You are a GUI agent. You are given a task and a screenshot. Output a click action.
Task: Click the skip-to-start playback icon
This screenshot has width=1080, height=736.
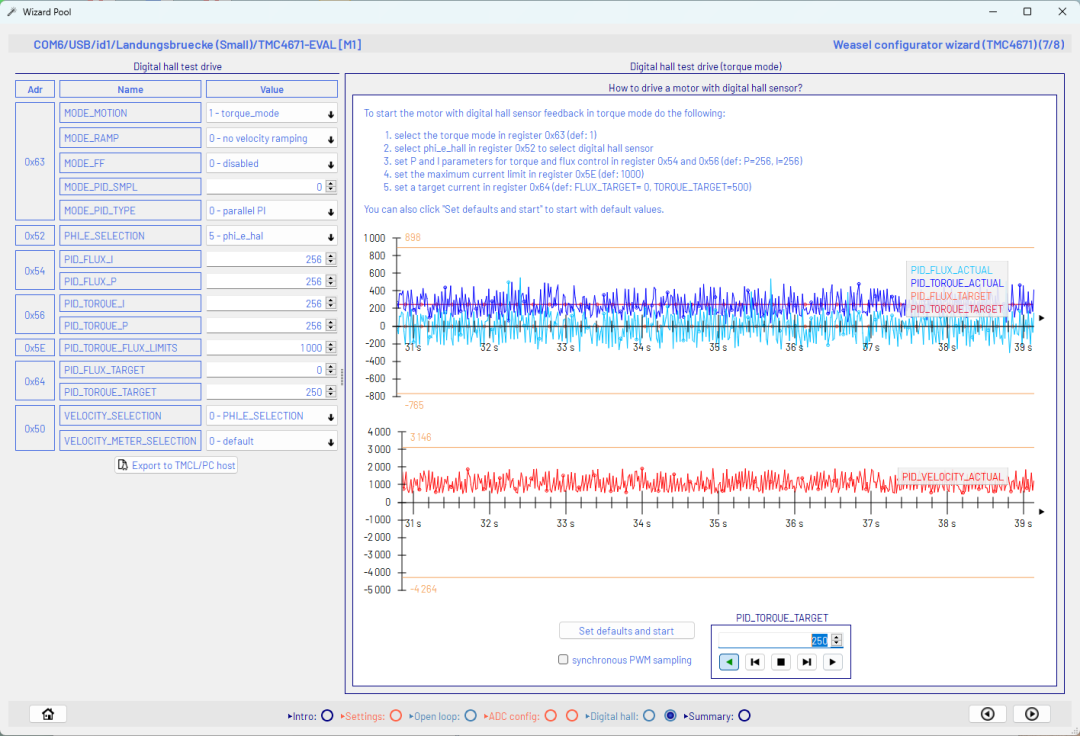[x=755, y=662]
